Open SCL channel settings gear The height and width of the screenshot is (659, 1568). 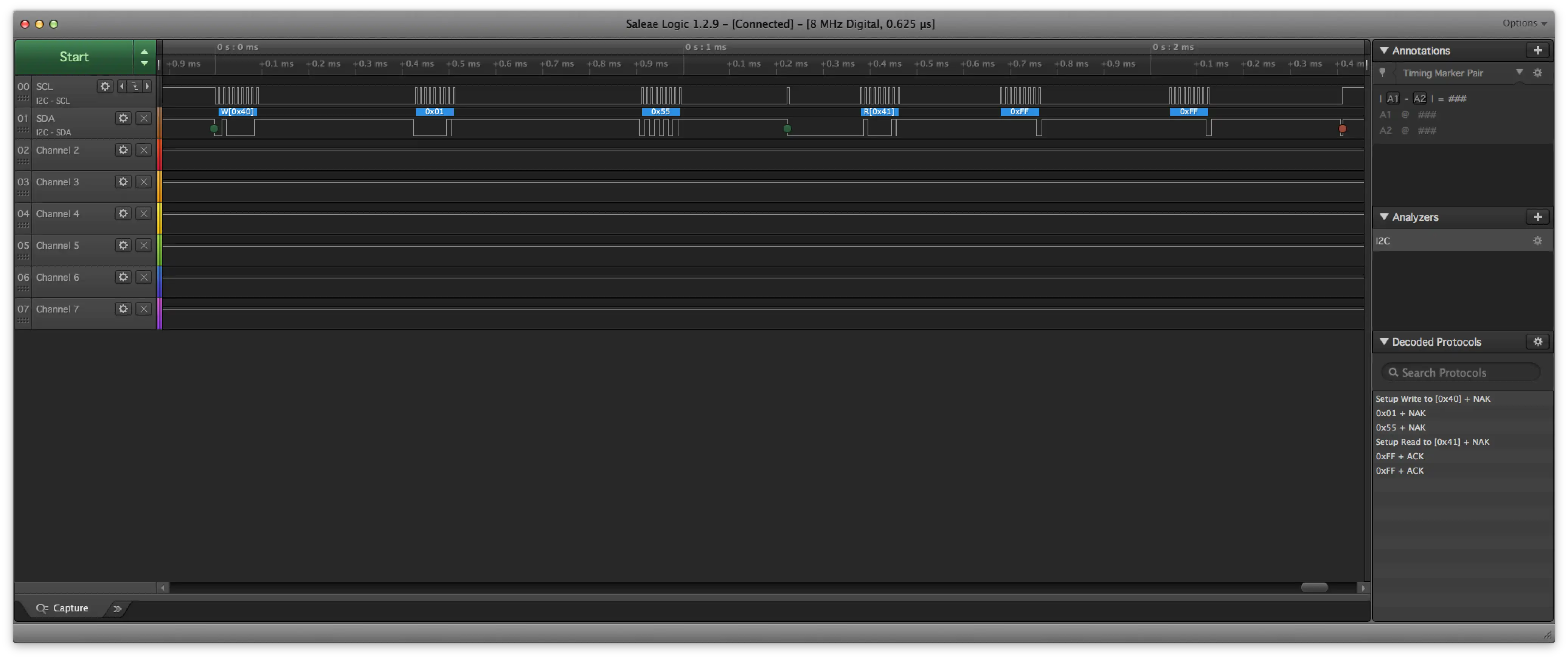pos(105,87)
